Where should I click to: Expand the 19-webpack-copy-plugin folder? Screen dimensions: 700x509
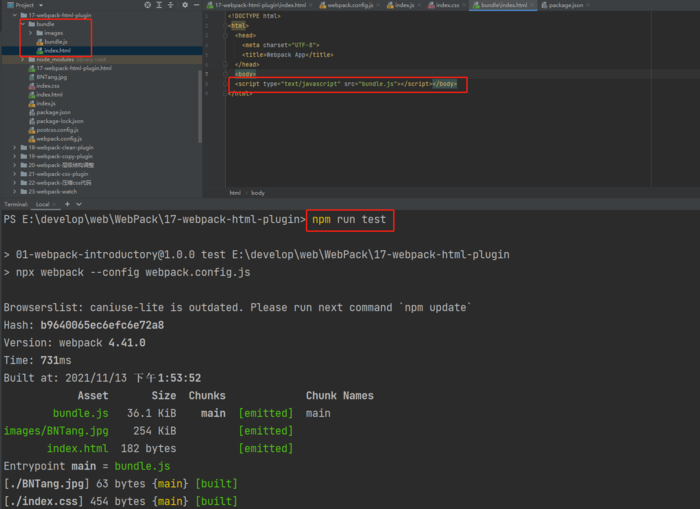(15, 156)
